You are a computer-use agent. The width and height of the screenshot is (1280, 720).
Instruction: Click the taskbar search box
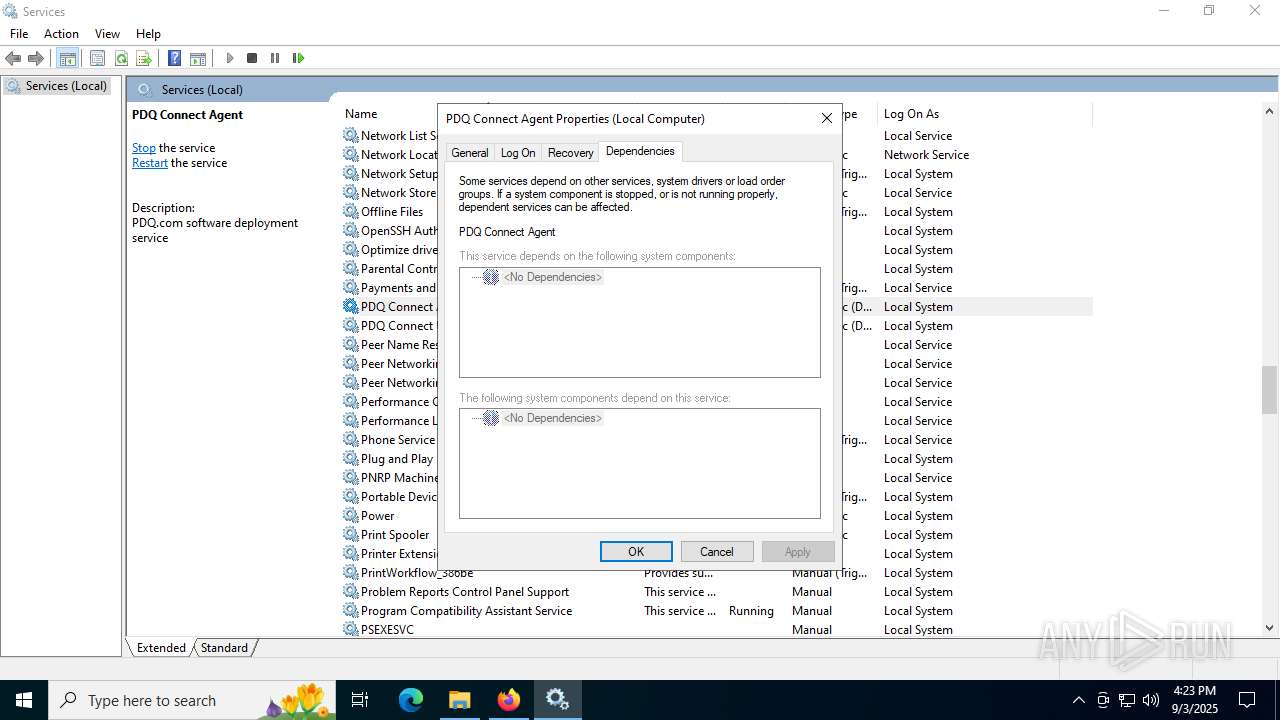coord(192,700)
